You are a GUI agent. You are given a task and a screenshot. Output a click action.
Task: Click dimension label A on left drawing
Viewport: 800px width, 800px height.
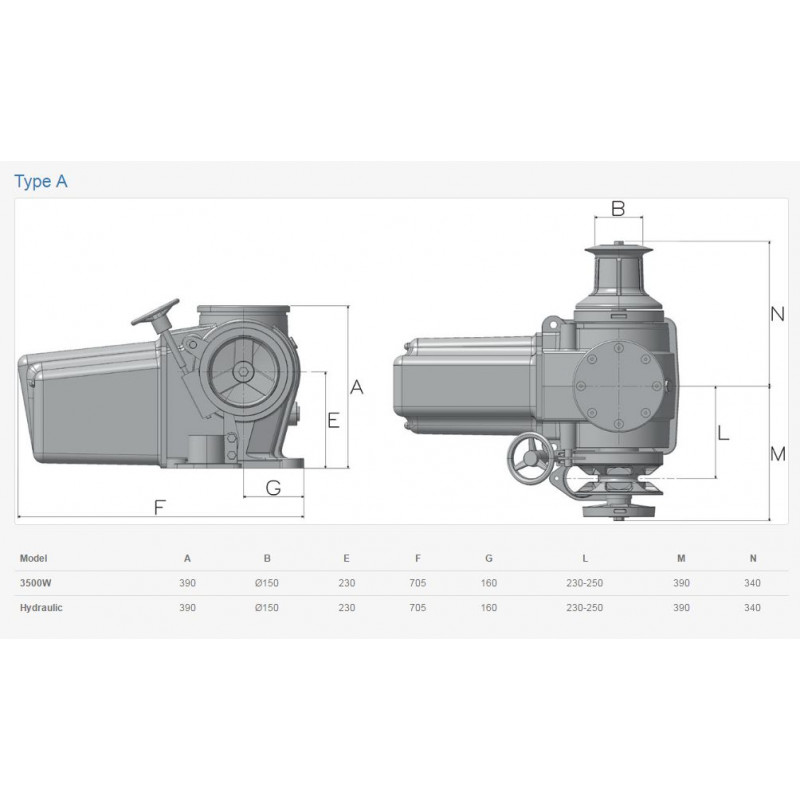click(x=357, y=387)
